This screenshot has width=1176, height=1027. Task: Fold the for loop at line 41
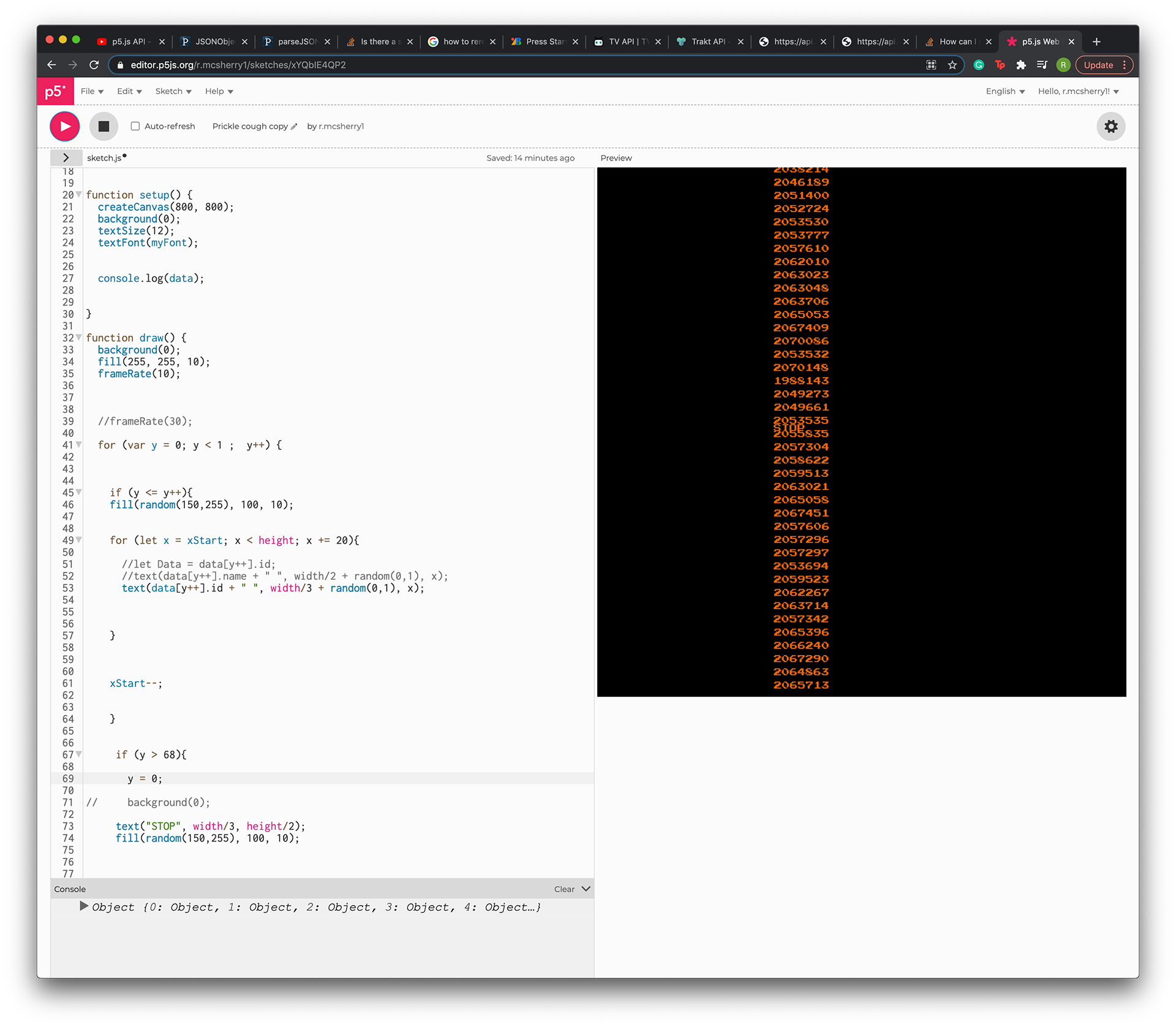click(x=78, y=445)
